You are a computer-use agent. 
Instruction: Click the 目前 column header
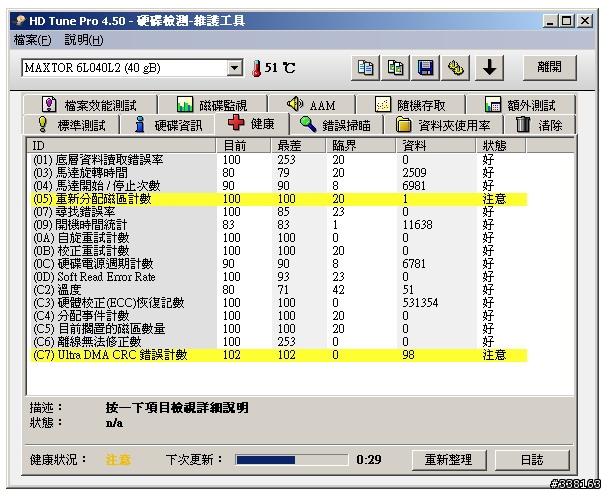point(243,146)
